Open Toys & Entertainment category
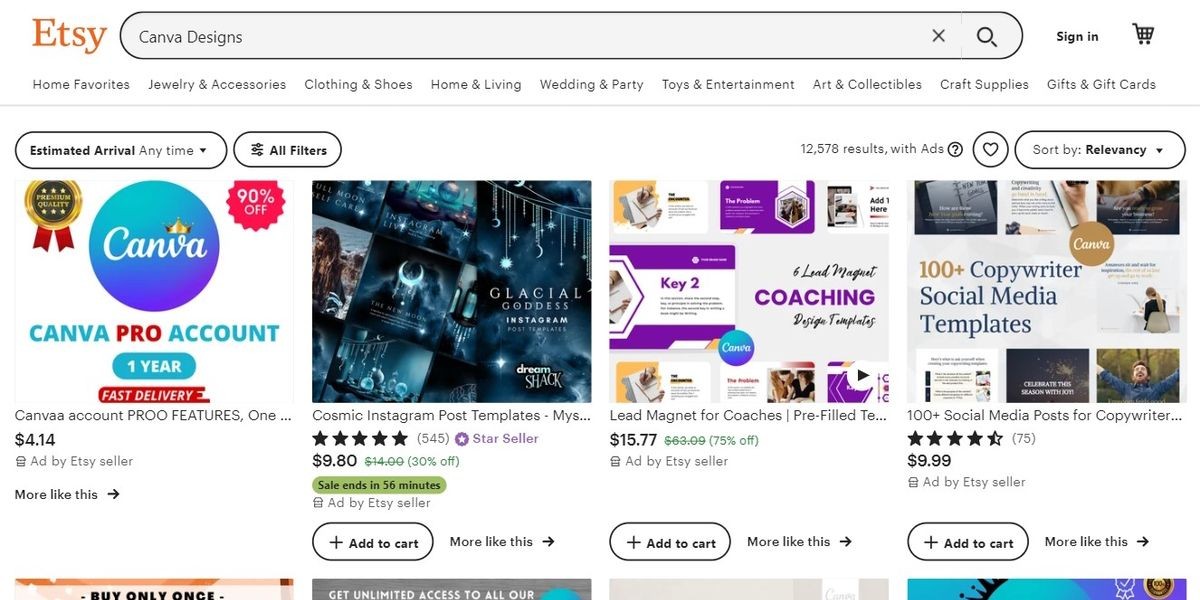Image resolution: width=1200 pixels, height=600 pixels. point(728,85)
